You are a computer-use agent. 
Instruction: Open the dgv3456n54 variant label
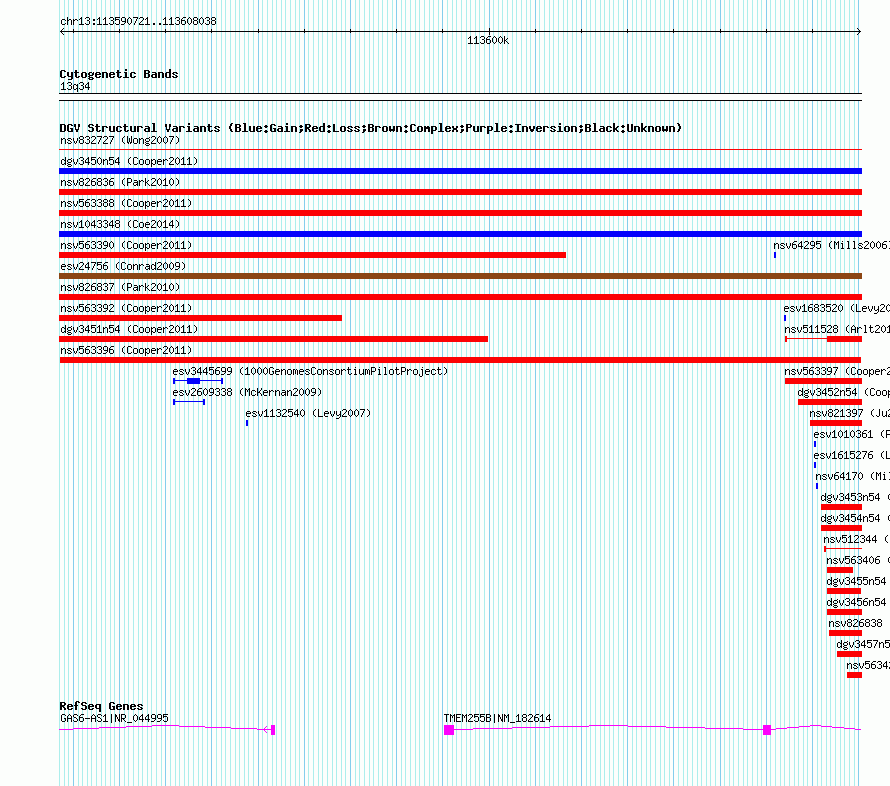point(856,602)
